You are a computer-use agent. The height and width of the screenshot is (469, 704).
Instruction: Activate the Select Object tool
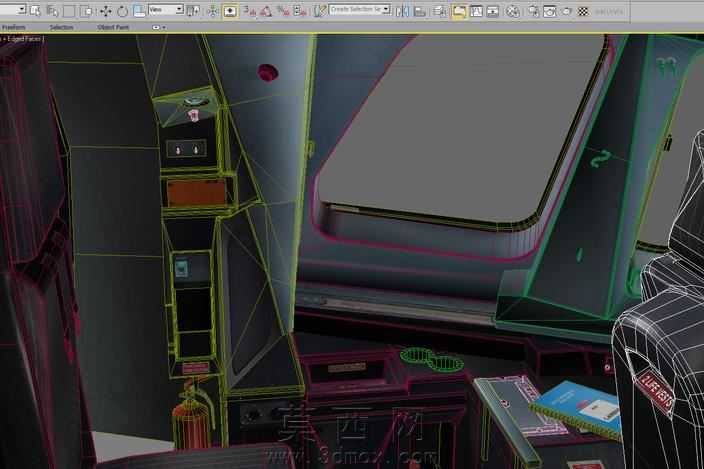(x=35, y=11)
